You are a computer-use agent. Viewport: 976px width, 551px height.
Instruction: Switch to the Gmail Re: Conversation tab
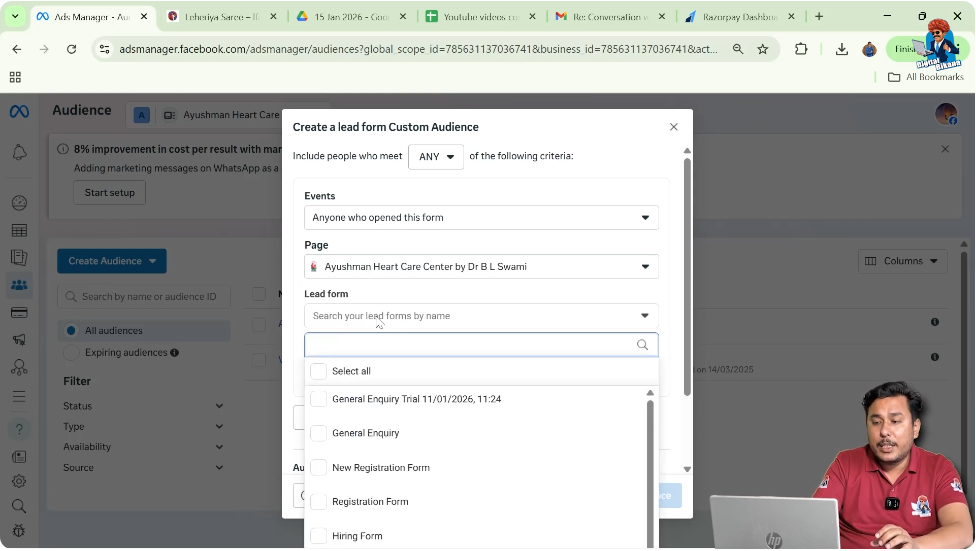pos(610,17)
